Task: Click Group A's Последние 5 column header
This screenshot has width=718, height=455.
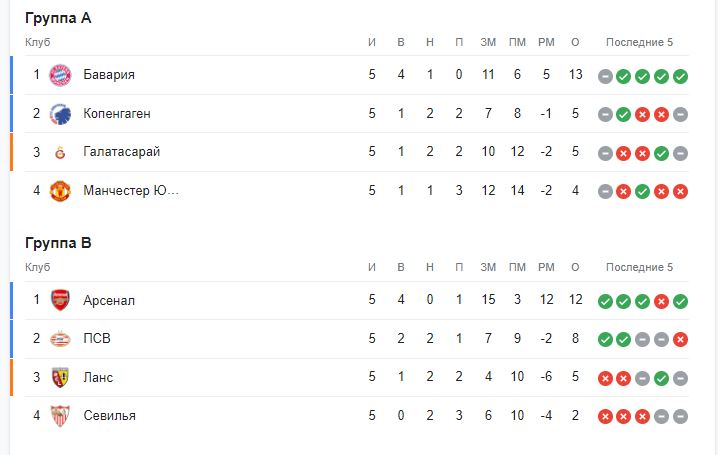Action: pos(639,42)
